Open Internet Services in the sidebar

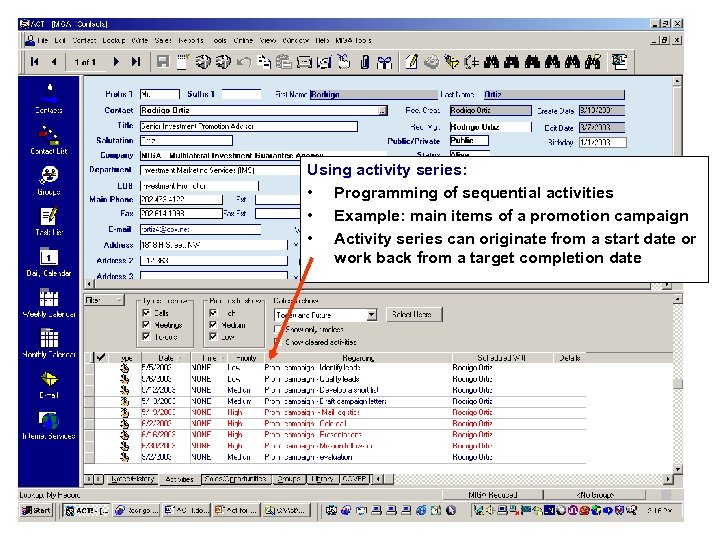49,425
